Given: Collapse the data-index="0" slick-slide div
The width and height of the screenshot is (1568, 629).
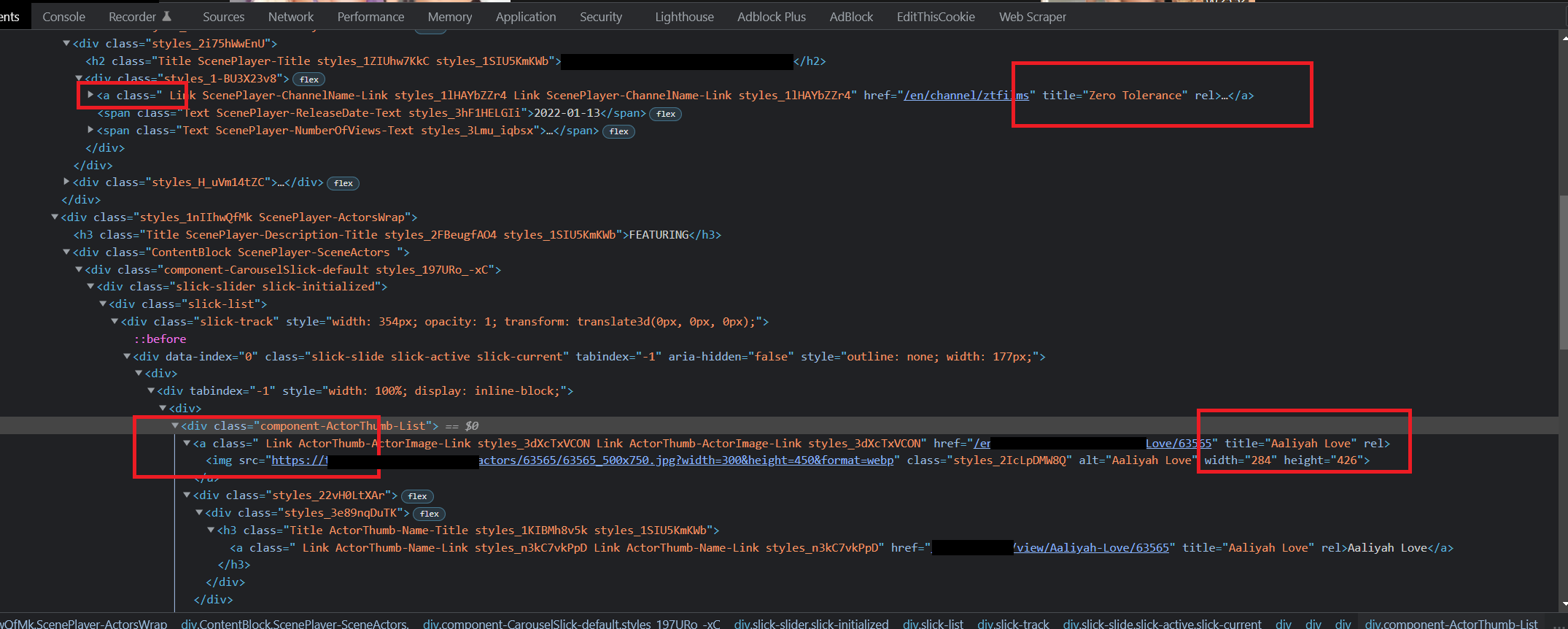Looking at the screenshot, I should pyautogui.click(x=127, y=356).
